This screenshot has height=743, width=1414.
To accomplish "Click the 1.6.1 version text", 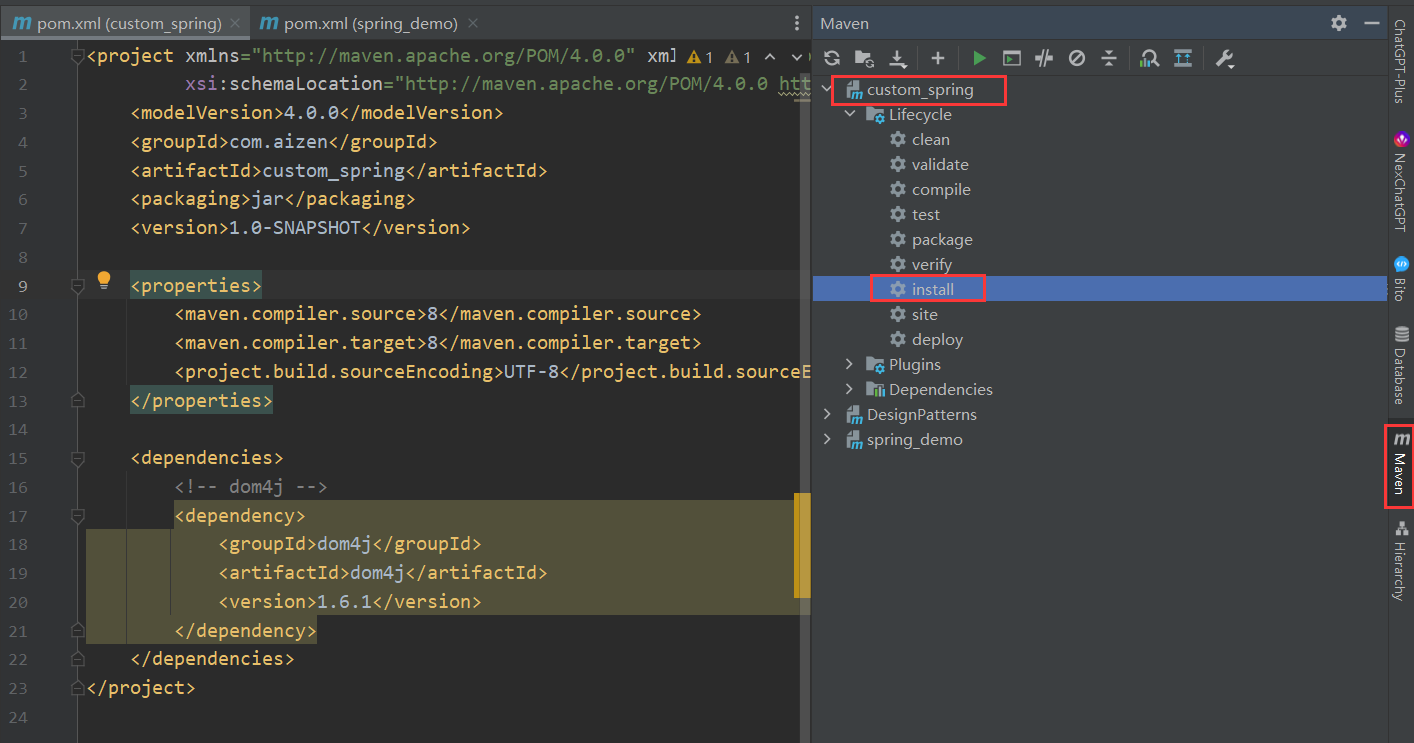I will [344, 602].
